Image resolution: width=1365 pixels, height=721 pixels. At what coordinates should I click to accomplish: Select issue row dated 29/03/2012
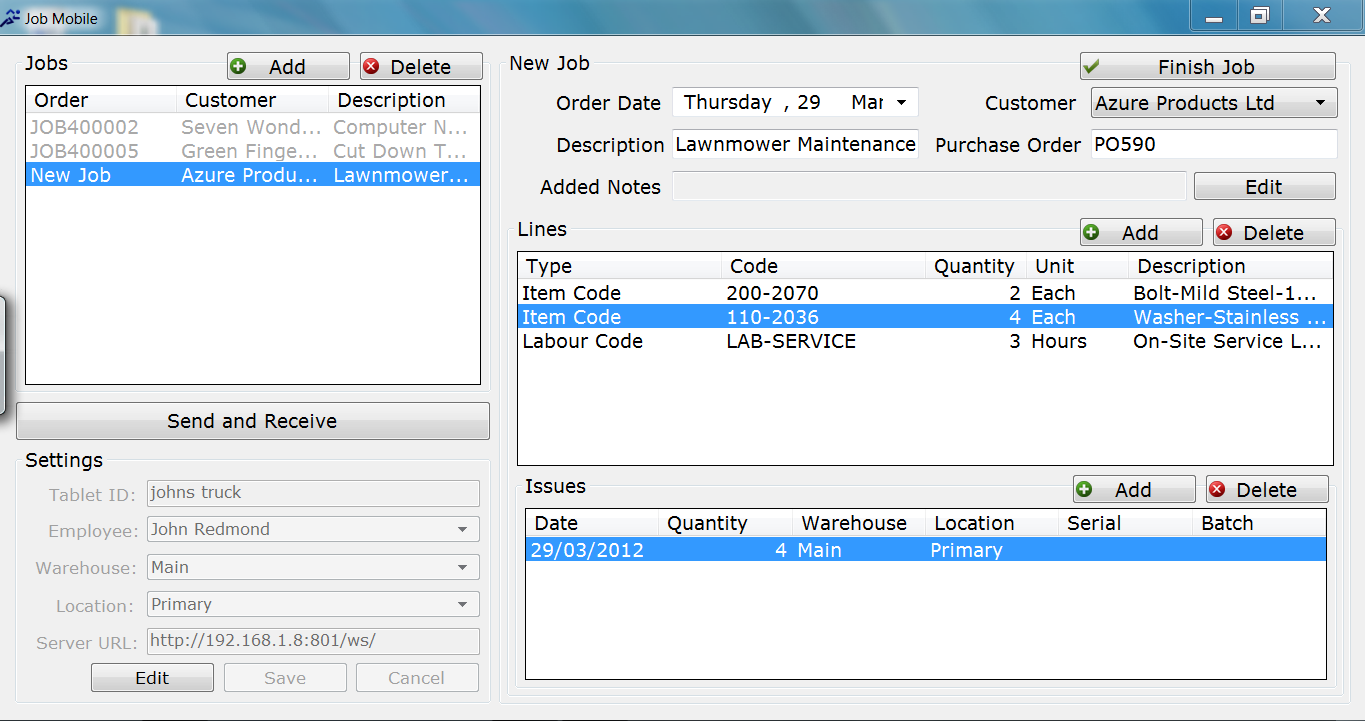[926, 550]
